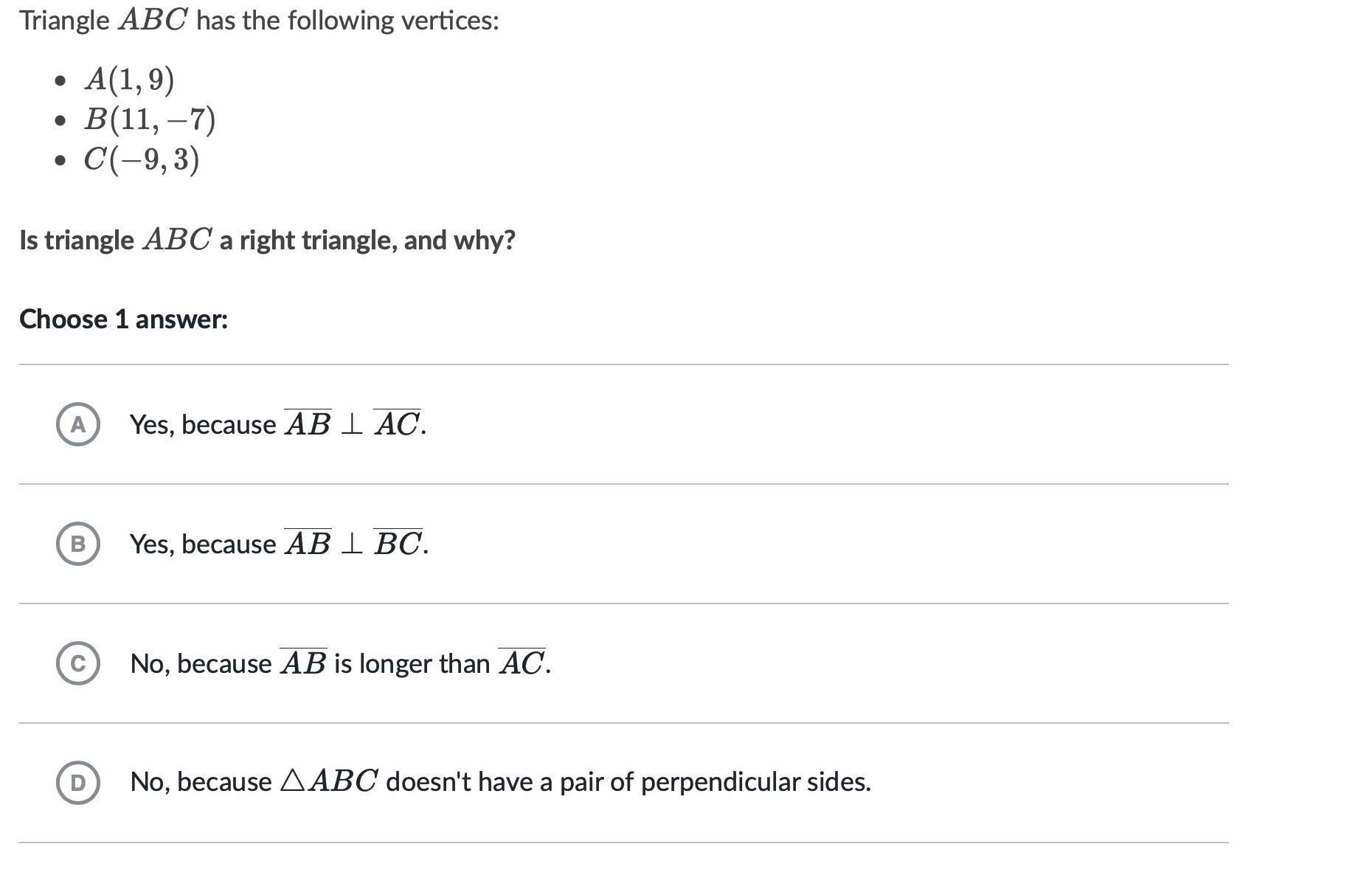Click the 'Yes, because' text in option A
The image size is (1372, 875).
pyautogui.click(x=203, y=425)
